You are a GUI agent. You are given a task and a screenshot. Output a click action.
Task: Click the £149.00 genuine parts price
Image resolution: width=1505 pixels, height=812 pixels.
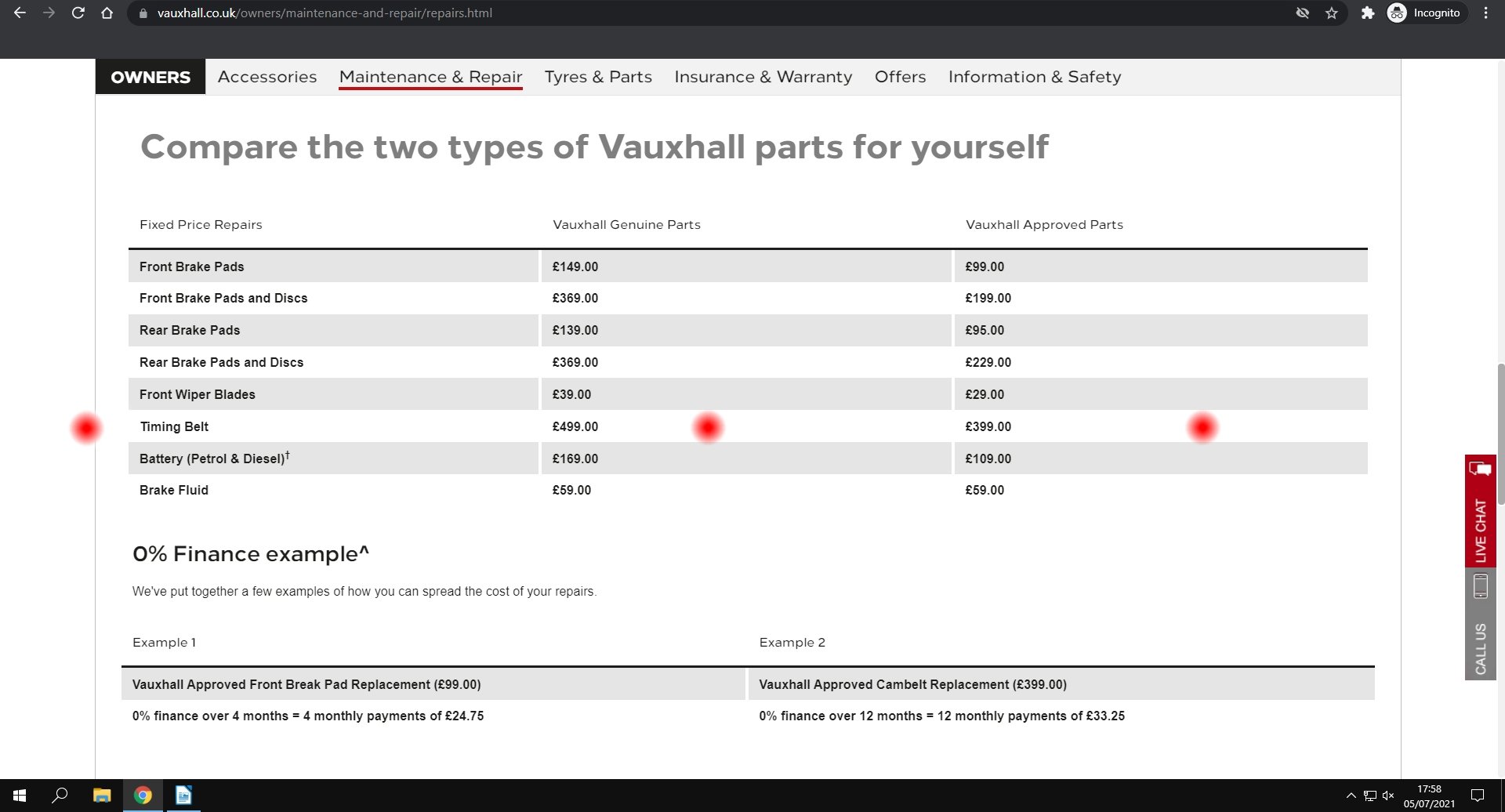(x=575, y=266)
